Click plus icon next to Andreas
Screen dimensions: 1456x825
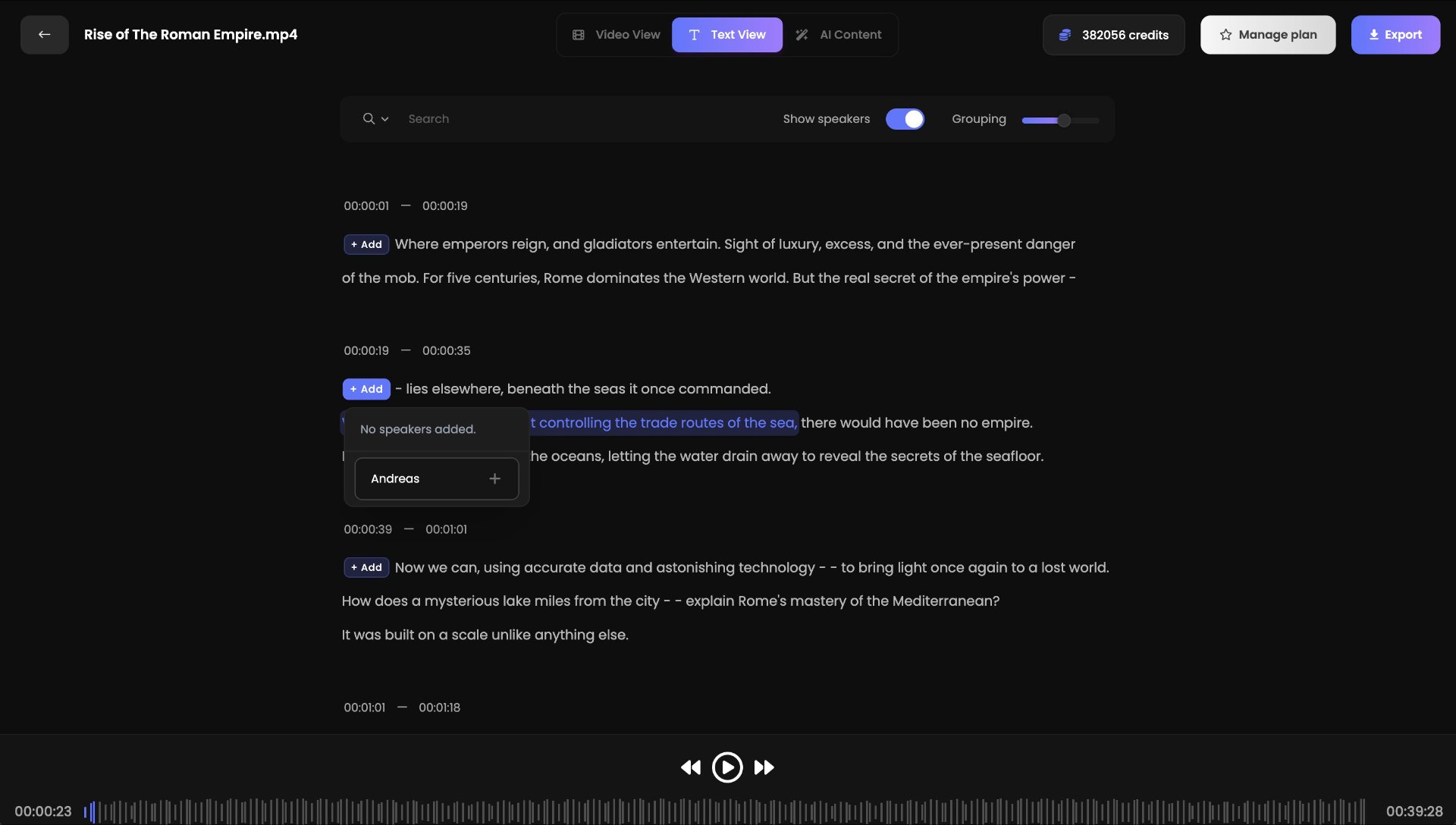(x=494, y=478)
